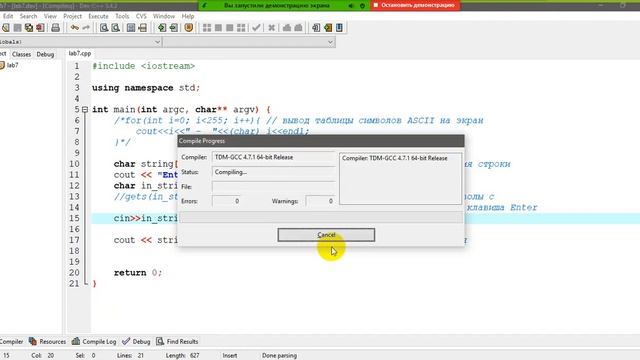
Task: Click the Errors count field
Action: [227, 201]
